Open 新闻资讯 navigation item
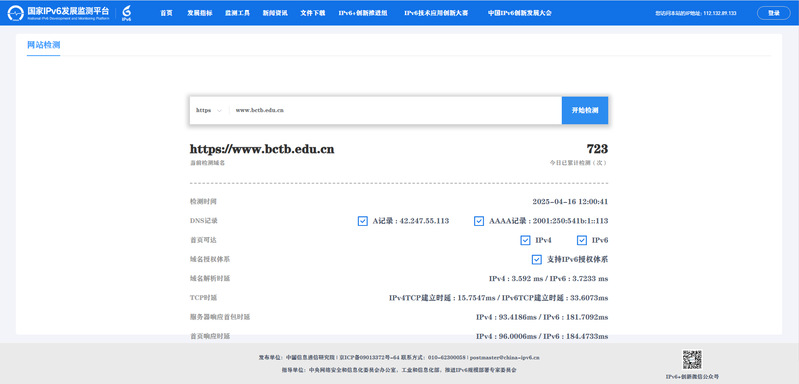The height and width of the screenshot is (384, 799). pos(275,13)
